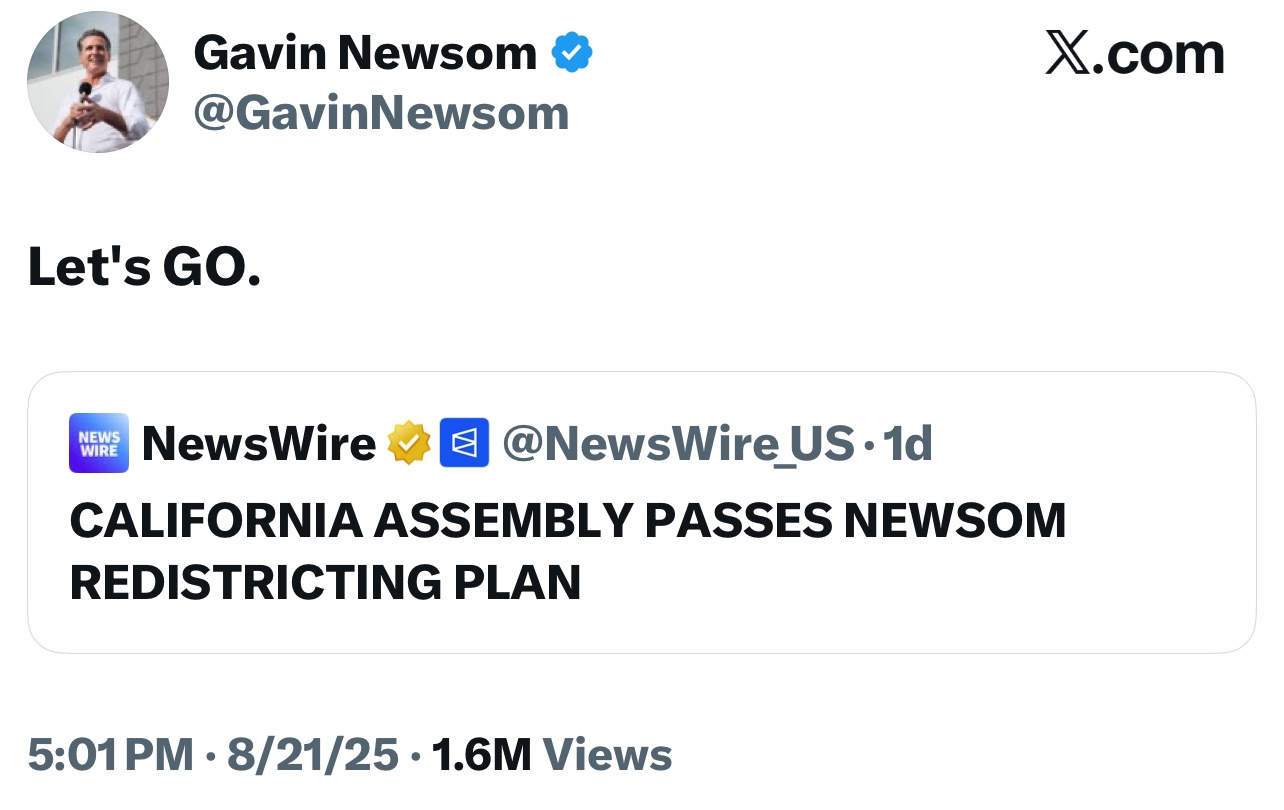Open the @GavinNewsom handle link

[381, 114]
